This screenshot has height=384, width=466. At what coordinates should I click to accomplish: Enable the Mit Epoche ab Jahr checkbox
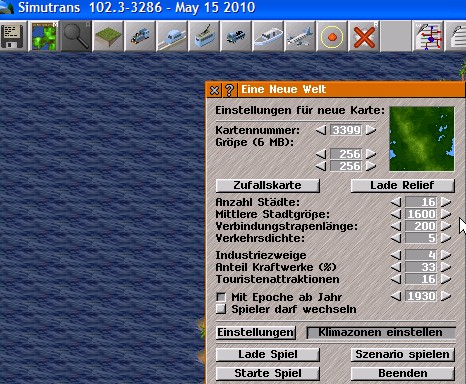pyautogui.click(x=221, y=297)
